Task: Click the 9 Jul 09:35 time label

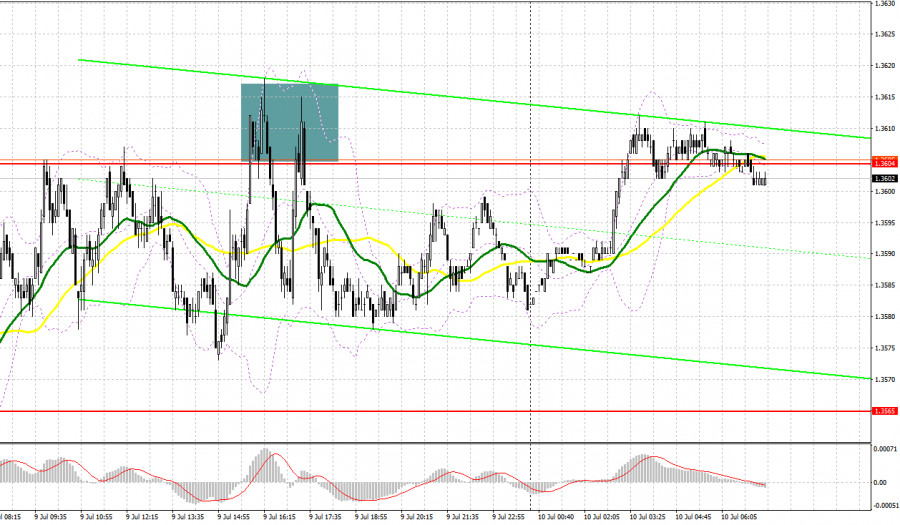Action: click(x=51, y=517)
